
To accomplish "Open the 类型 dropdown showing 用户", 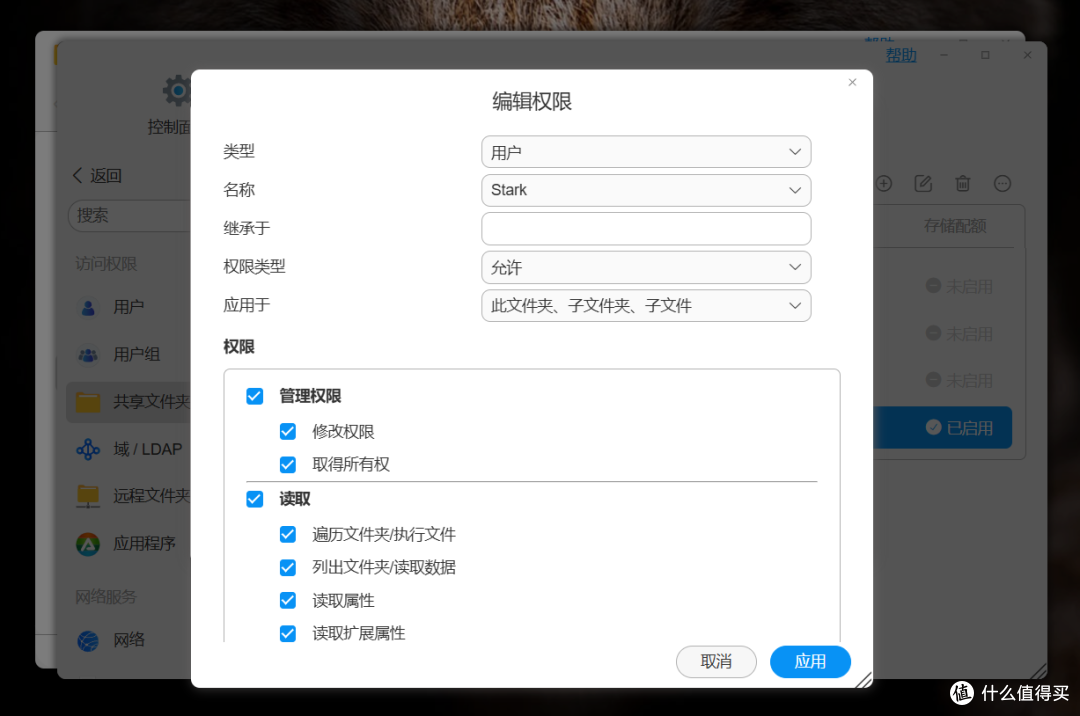I will point(645,151).
